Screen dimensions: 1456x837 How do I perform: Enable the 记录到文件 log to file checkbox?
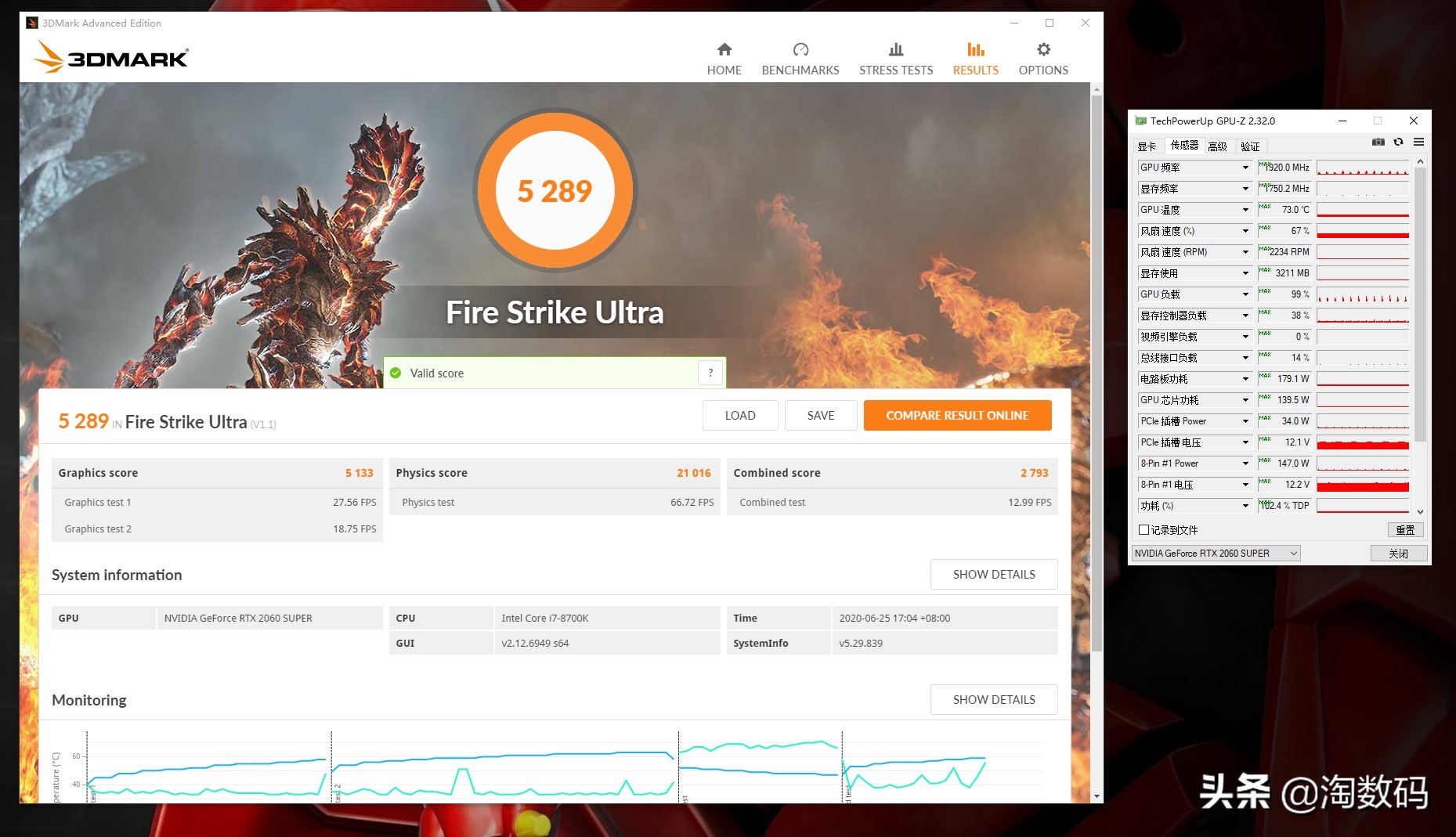[1143, 530]
